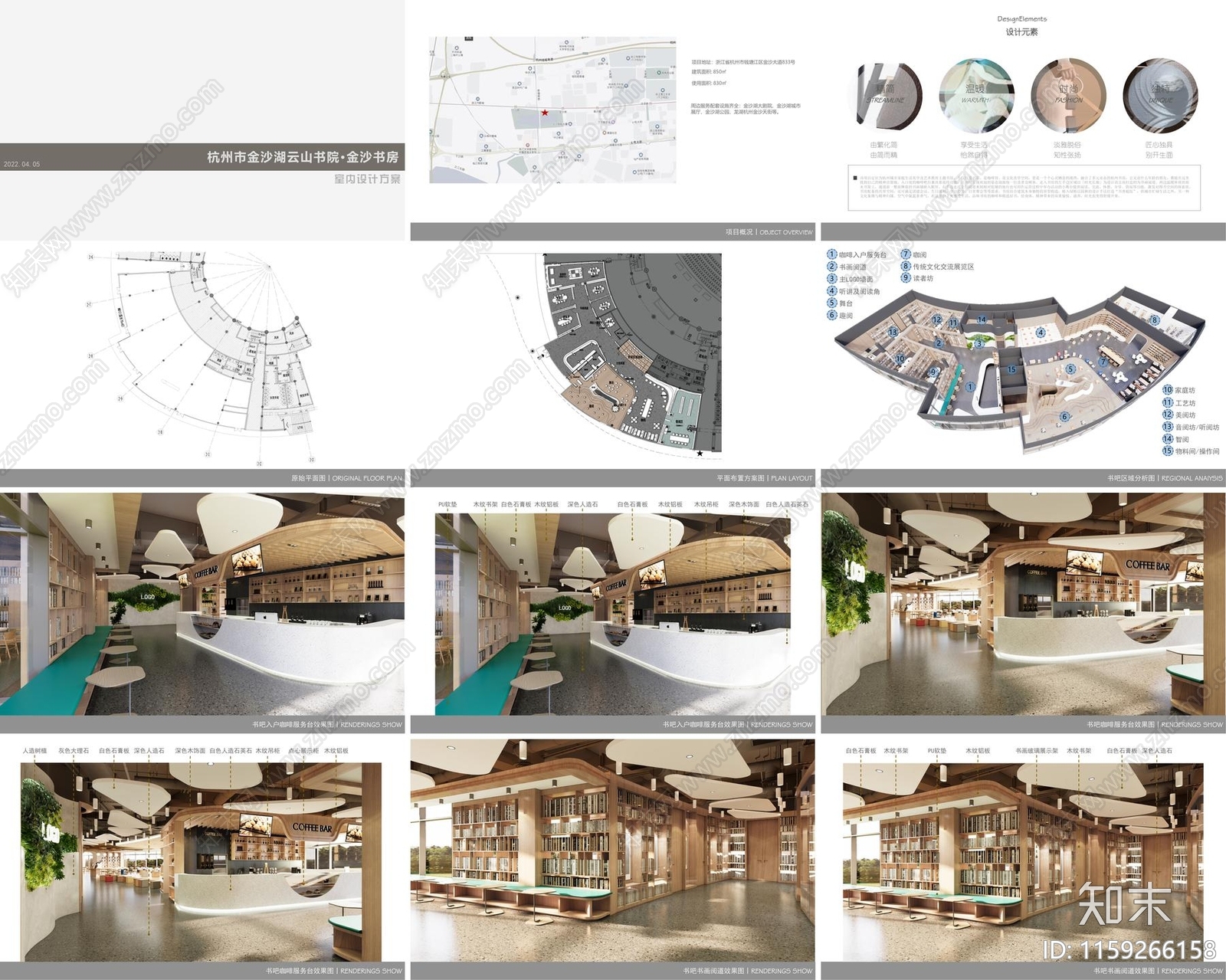
Task: Select marker 4 on the 3D zone plan
Action: pos(1041,333)
